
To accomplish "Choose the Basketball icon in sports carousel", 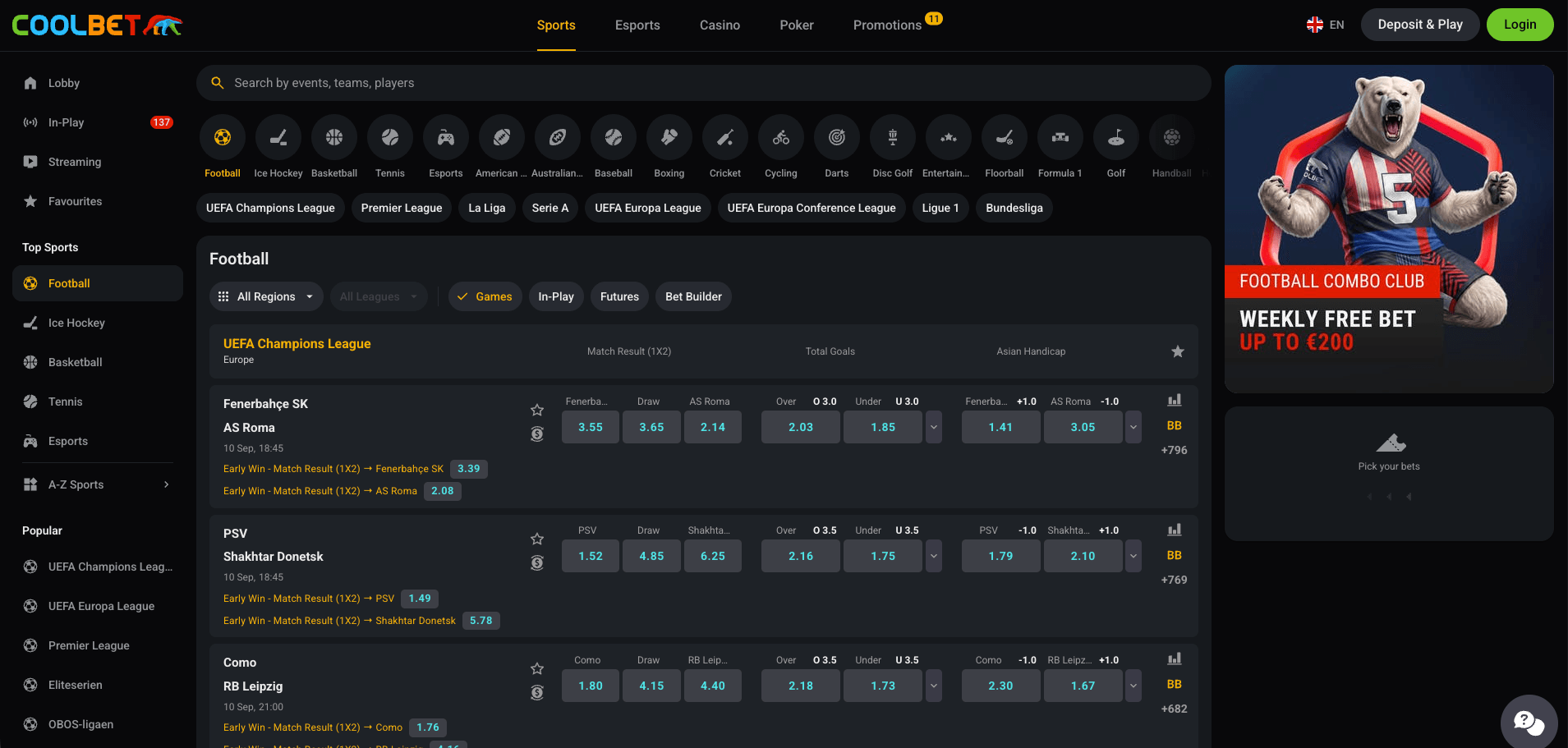I will 334,138.
